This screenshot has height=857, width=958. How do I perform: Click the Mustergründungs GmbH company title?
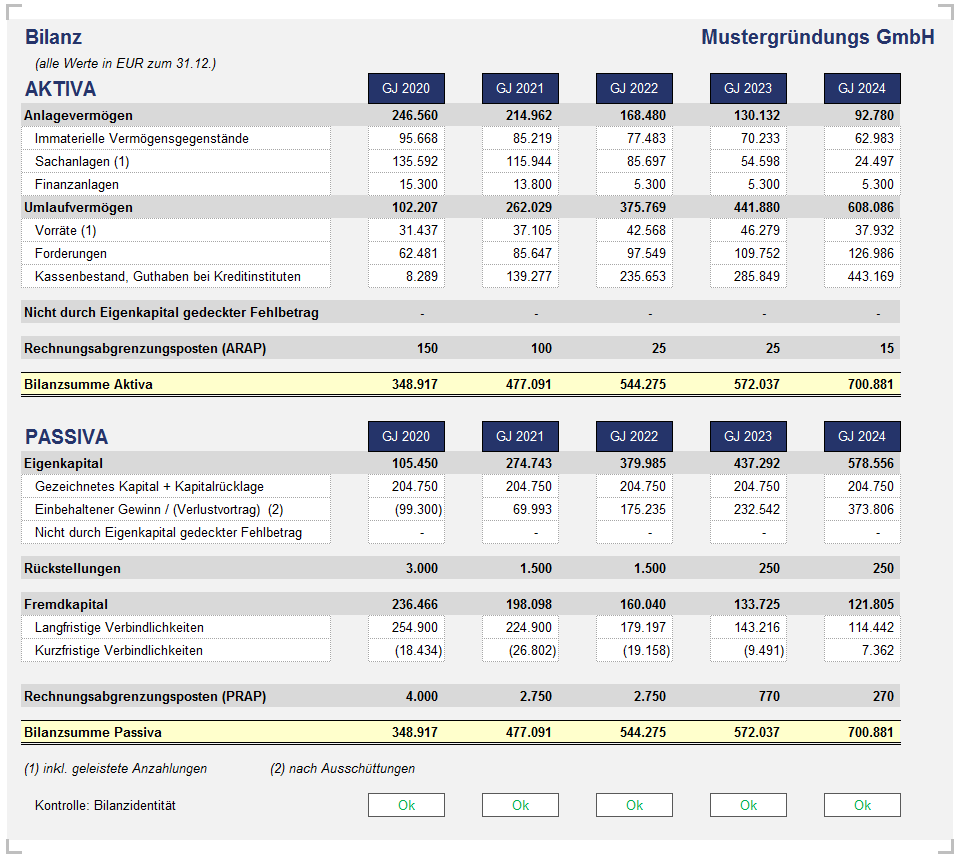point(817,37)
